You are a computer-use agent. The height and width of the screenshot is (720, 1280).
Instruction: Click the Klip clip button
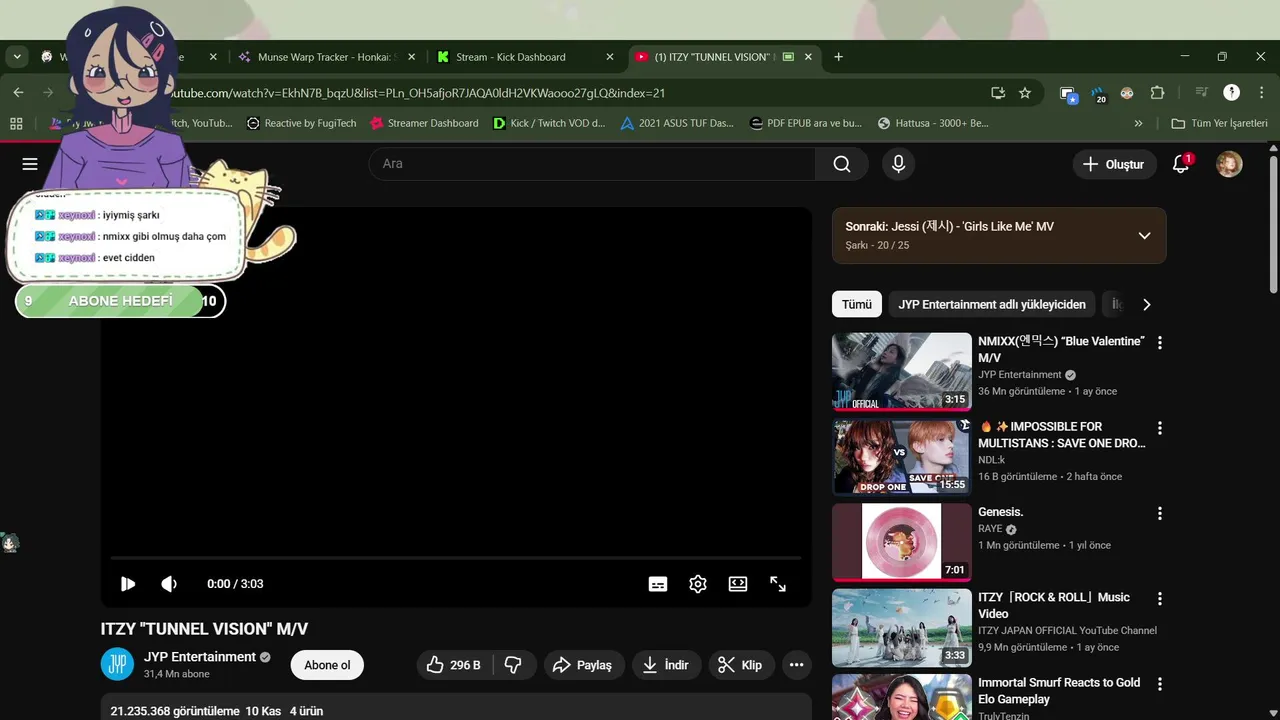740,665
